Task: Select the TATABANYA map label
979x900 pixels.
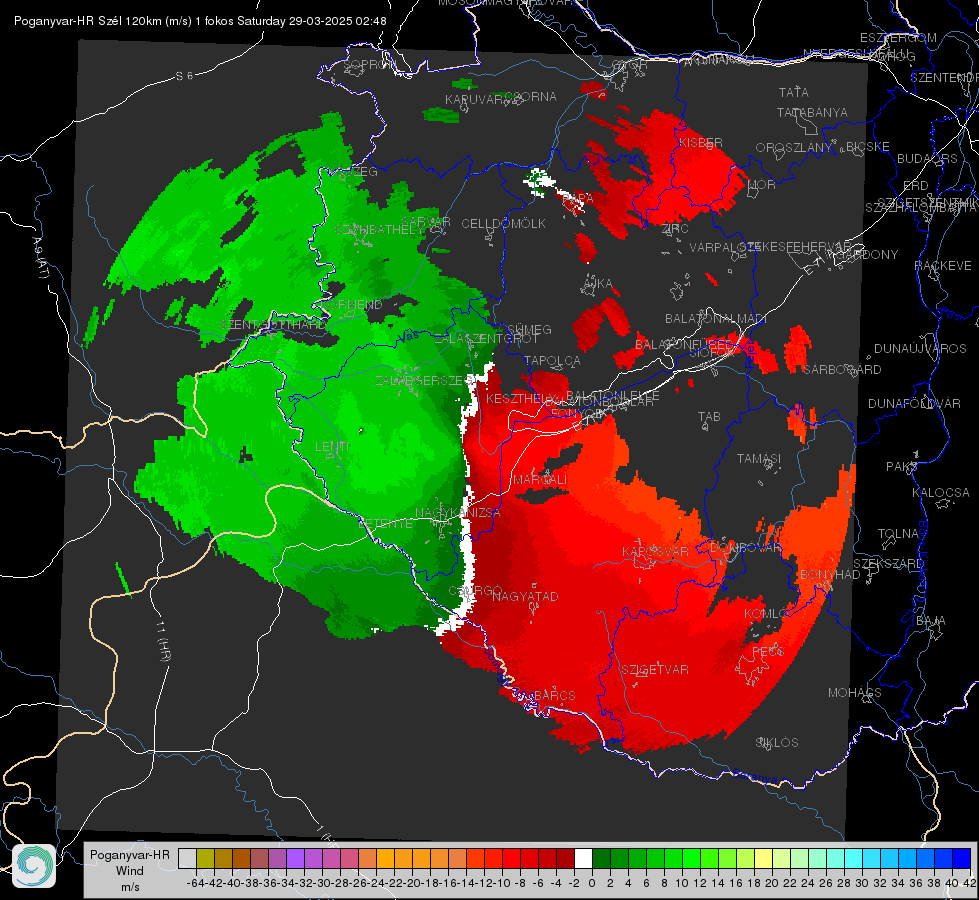Action: (812, 112)
